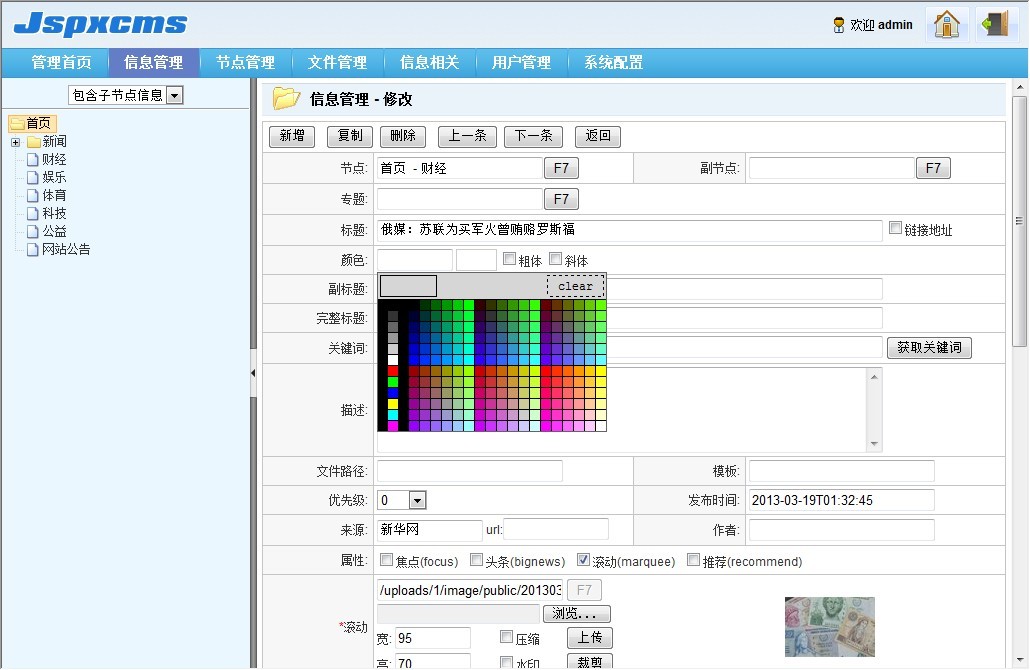Click the 新闻 folder icon in the tree
Viewport: 1030px width, 670px height.
[x=34, y=141]
